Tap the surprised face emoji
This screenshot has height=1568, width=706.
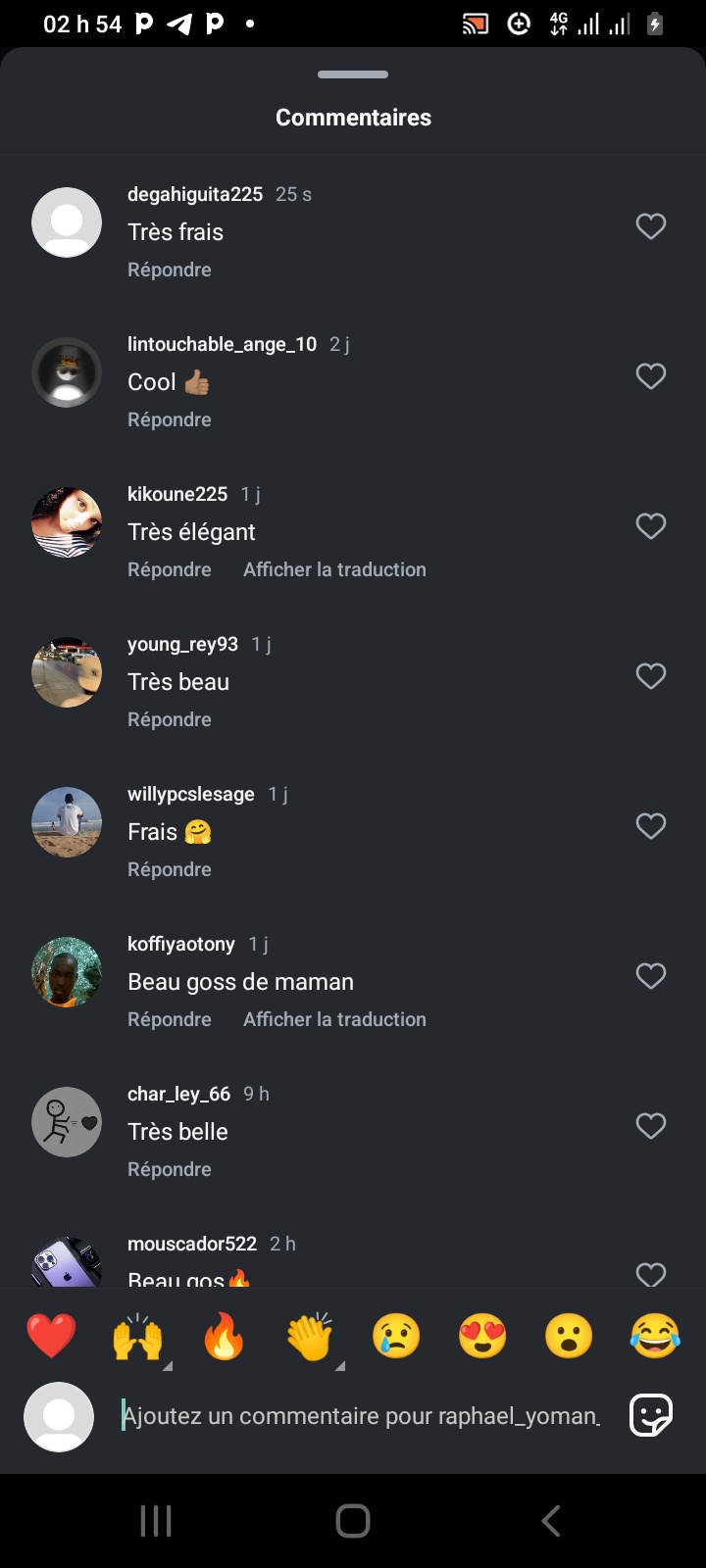(569, 1336)
